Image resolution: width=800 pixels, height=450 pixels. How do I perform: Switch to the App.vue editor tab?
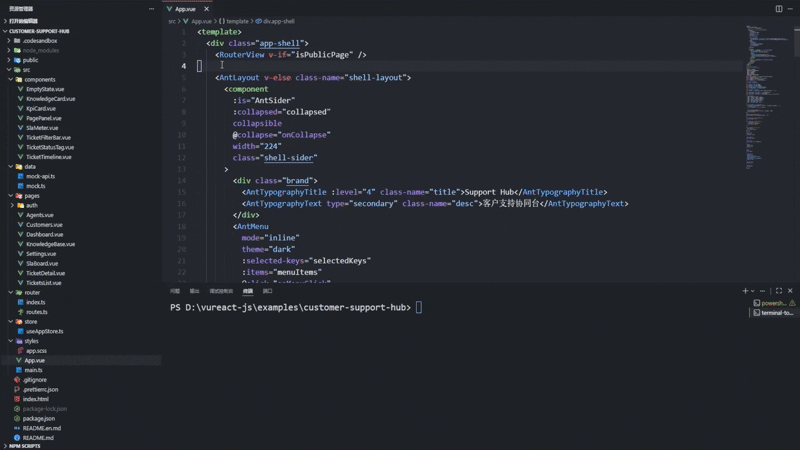(185, 9)
